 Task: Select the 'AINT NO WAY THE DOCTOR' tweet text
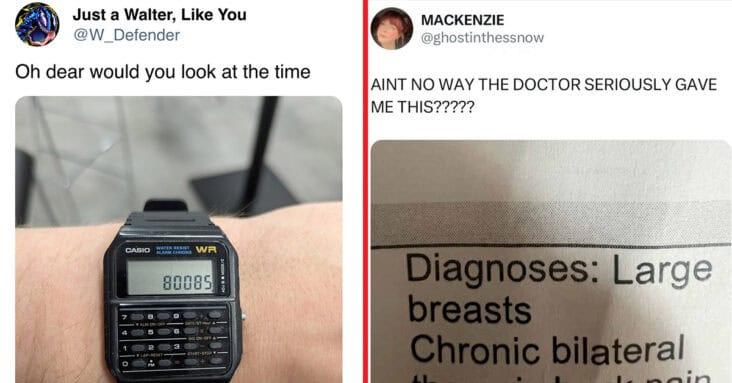tap(544, 96)
